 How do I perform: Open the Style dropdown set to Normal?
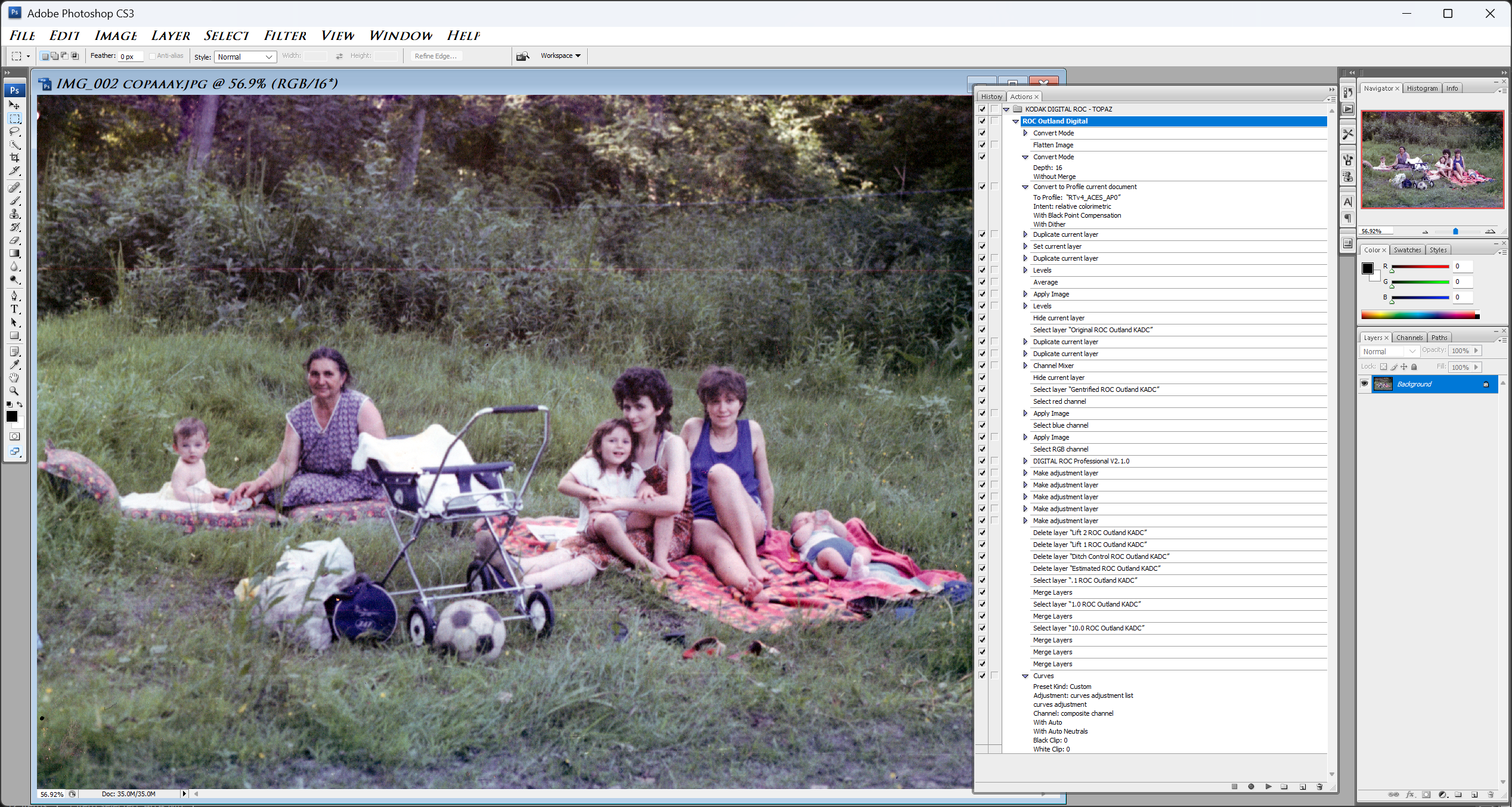click(x=245, y=57)
